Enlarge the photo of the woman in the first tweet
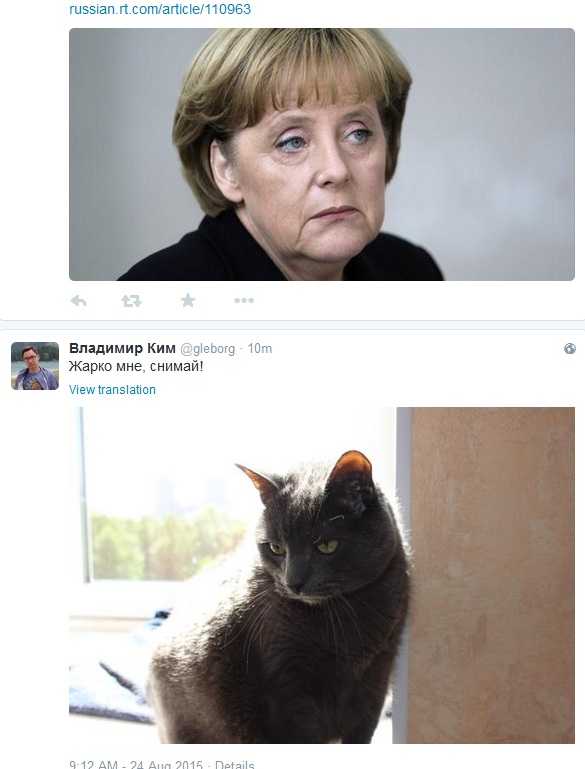This screenshot has height=769, width=585. pos(322,154)
